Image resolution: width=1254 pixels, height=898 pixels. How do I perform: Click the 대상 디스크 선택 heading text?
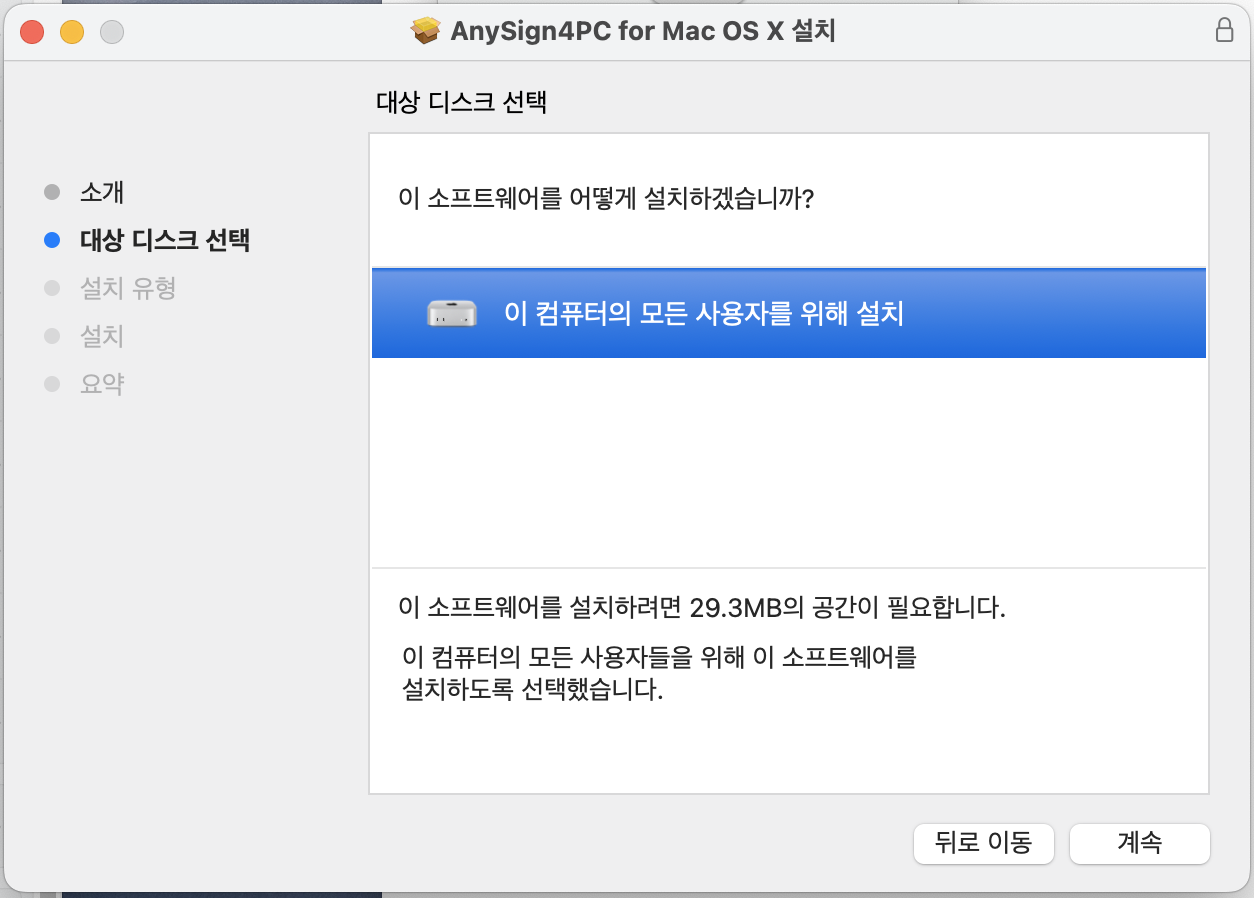(461, 102)
